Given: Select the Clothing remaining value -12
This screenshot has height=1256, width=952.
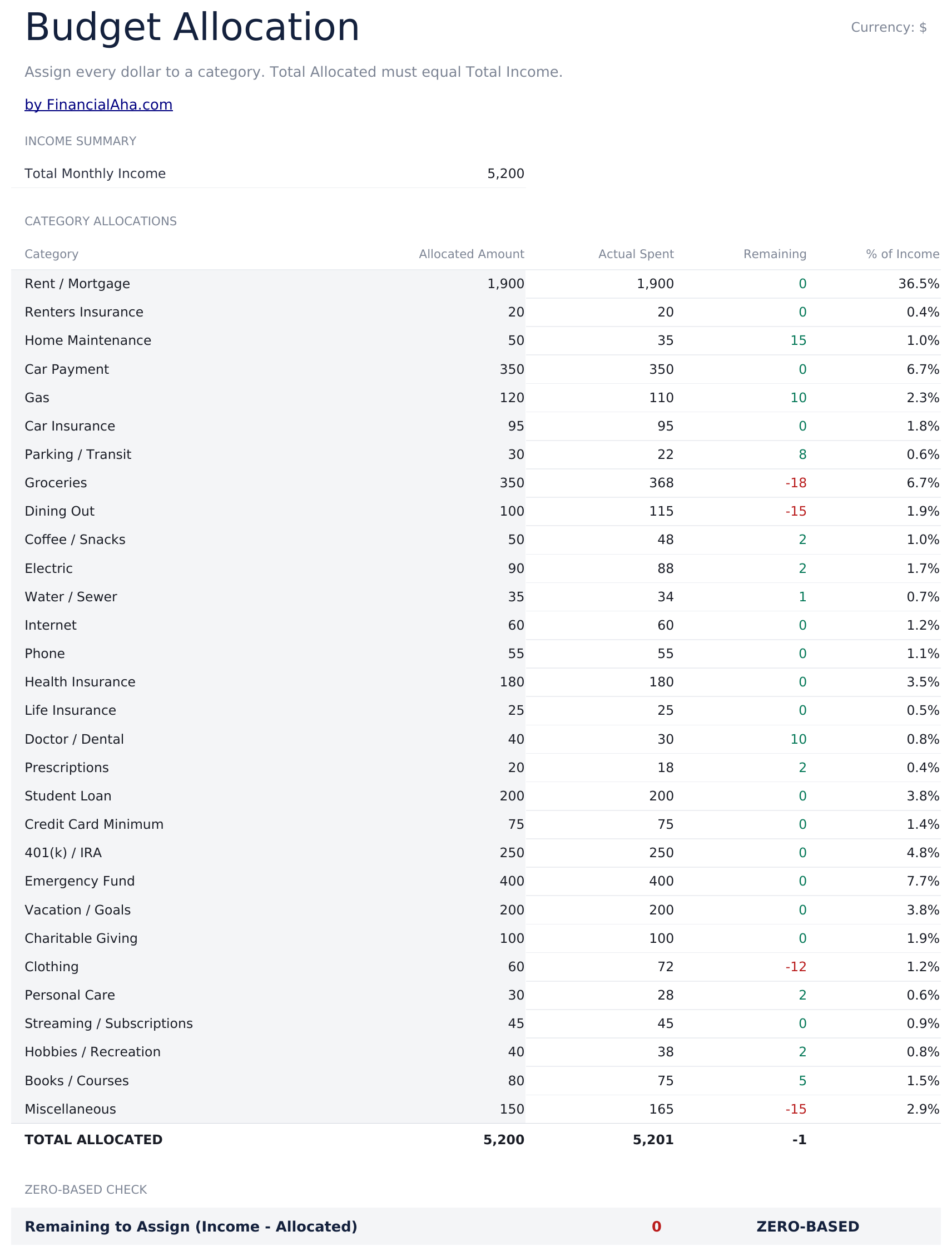Looking at the screenshot, I should (x=796, y=966).
